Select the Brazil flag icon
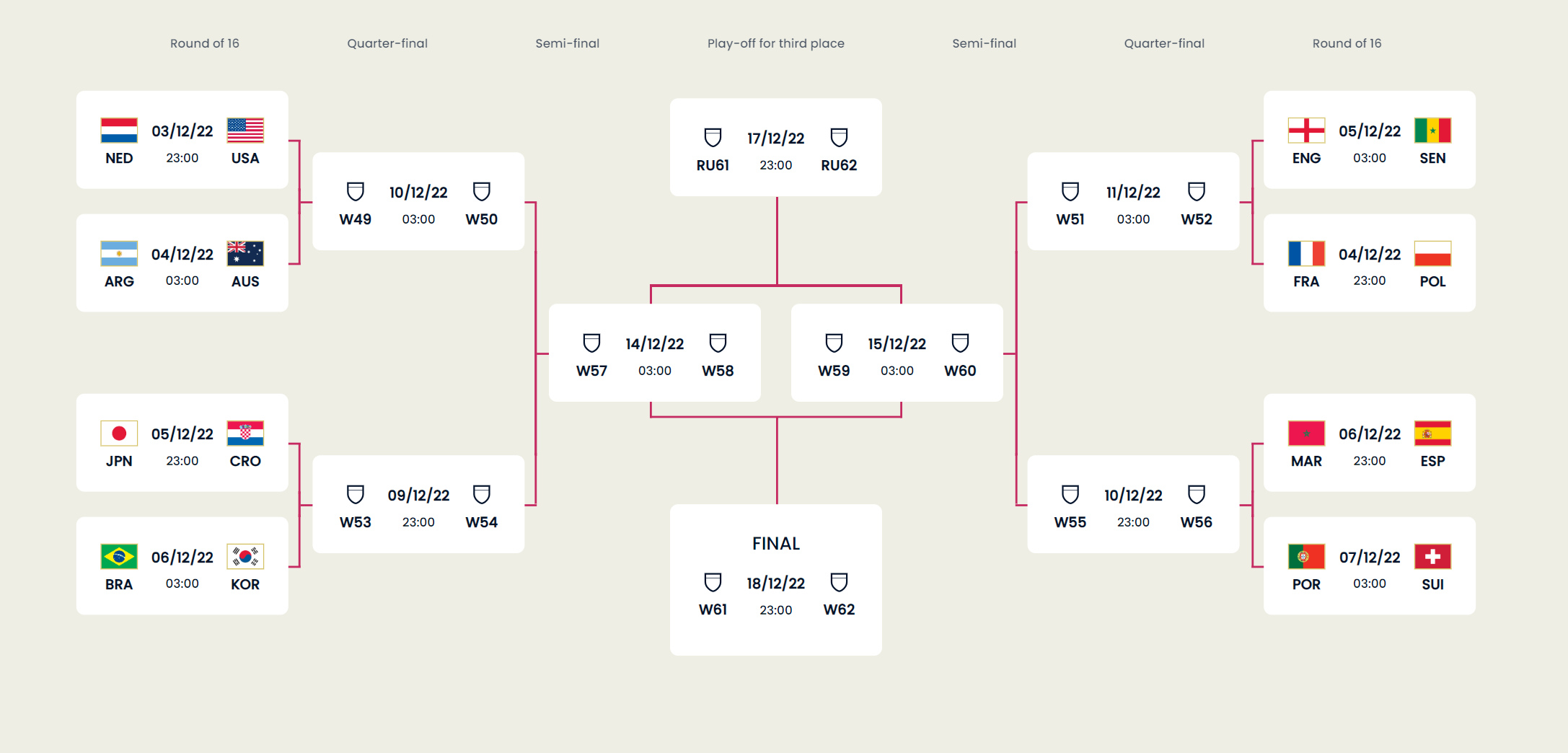 (119, 557)
